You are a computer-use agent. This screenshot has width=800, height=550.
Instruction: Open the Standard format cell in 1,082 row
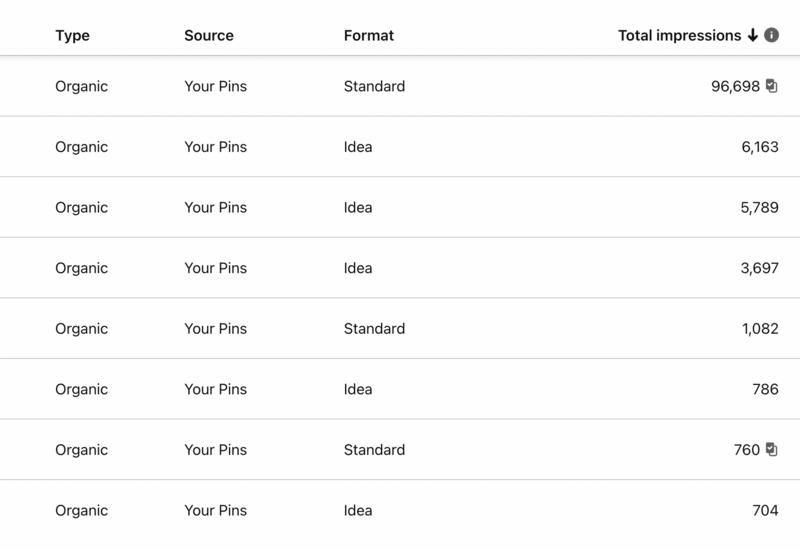(374, 329)
